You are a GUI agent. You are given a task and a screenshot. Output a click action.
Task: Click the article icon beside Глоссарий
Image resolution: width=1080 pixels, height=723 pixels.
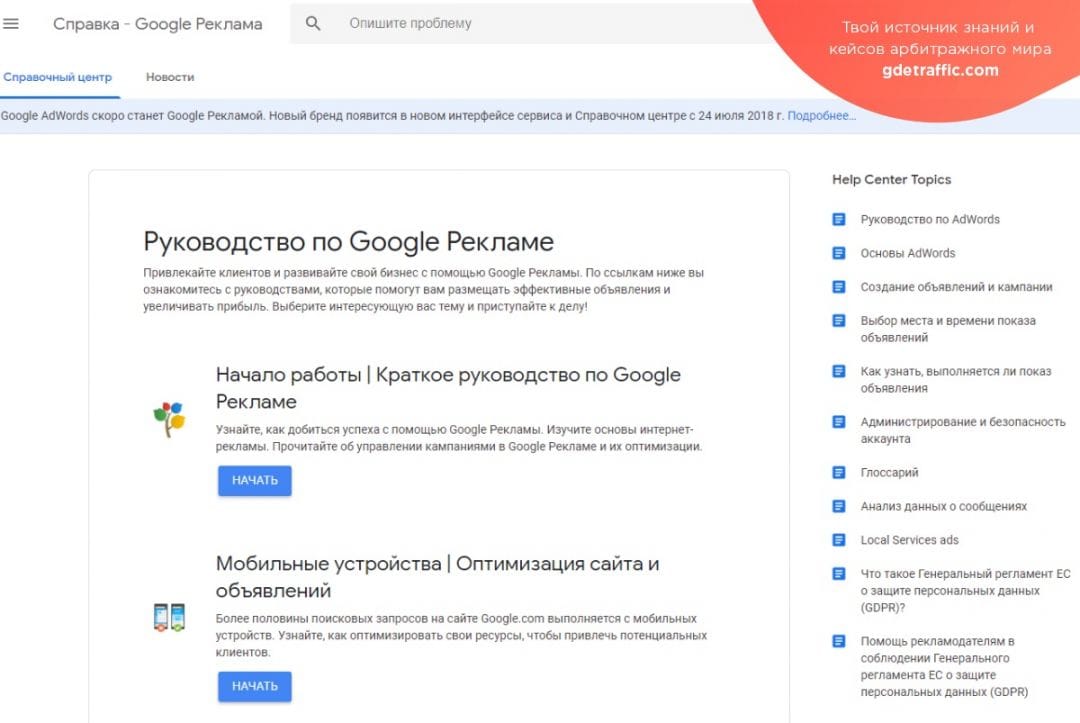point(837,472)
